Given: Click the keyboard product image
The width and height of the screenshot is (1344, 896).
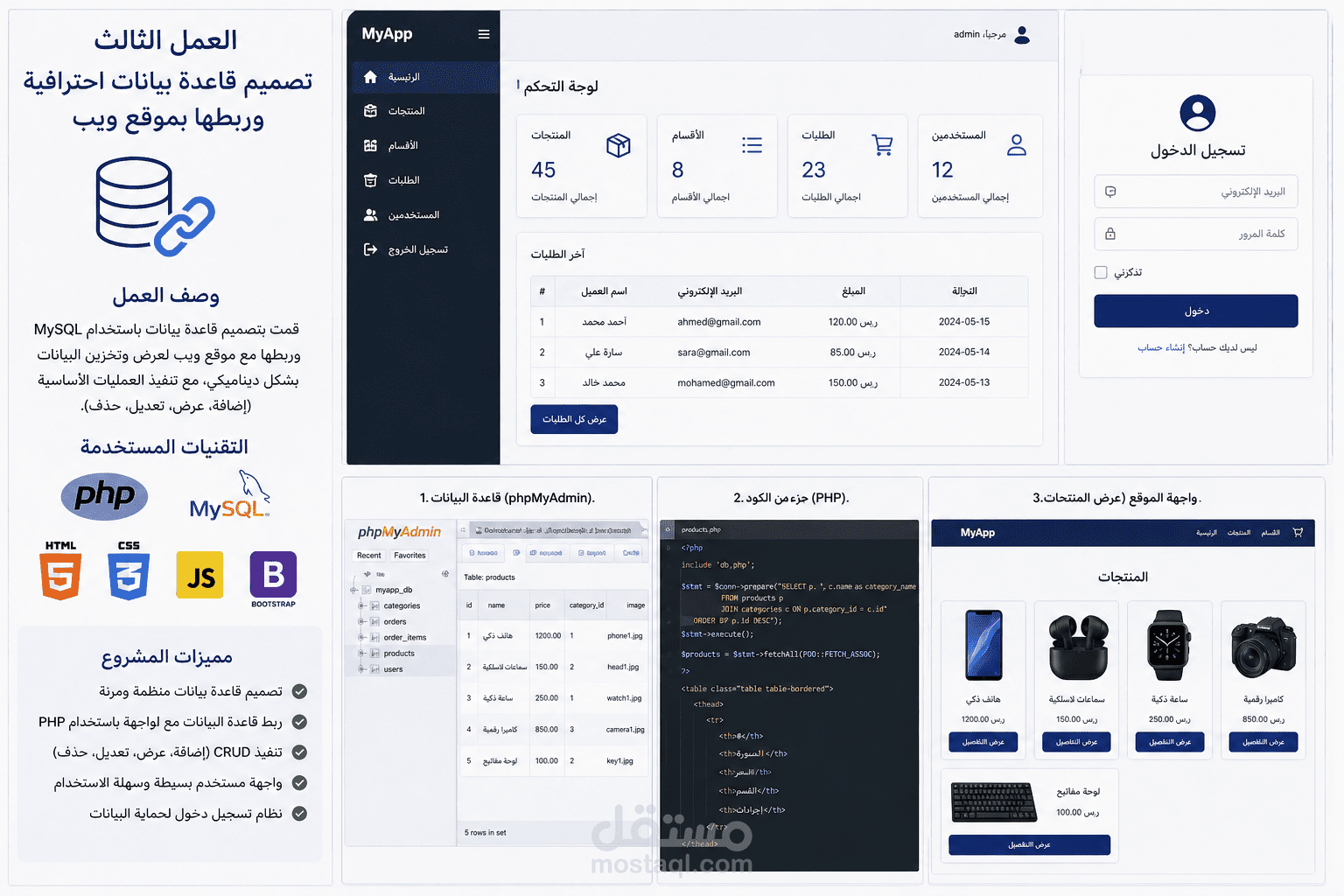Looking at the screenshot, I should [994, 802].
